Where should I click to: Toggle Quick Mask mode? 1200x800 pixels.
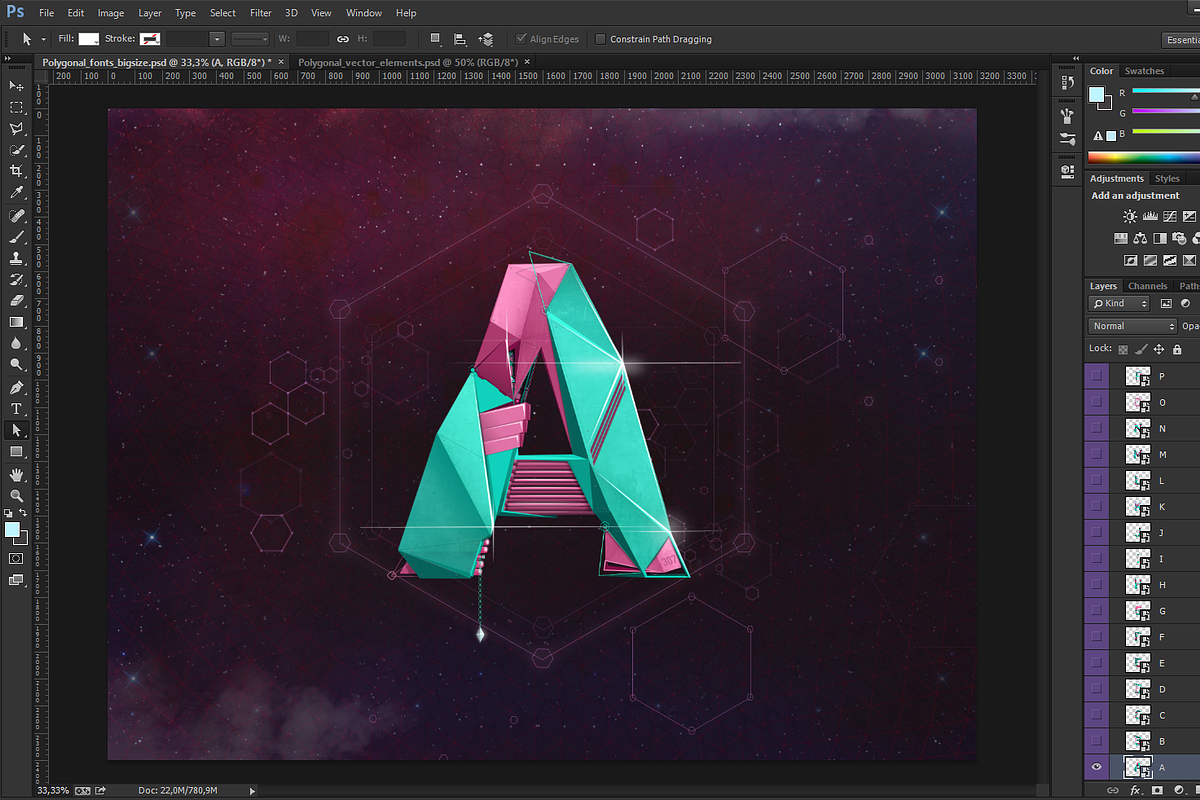pos(16,558)
